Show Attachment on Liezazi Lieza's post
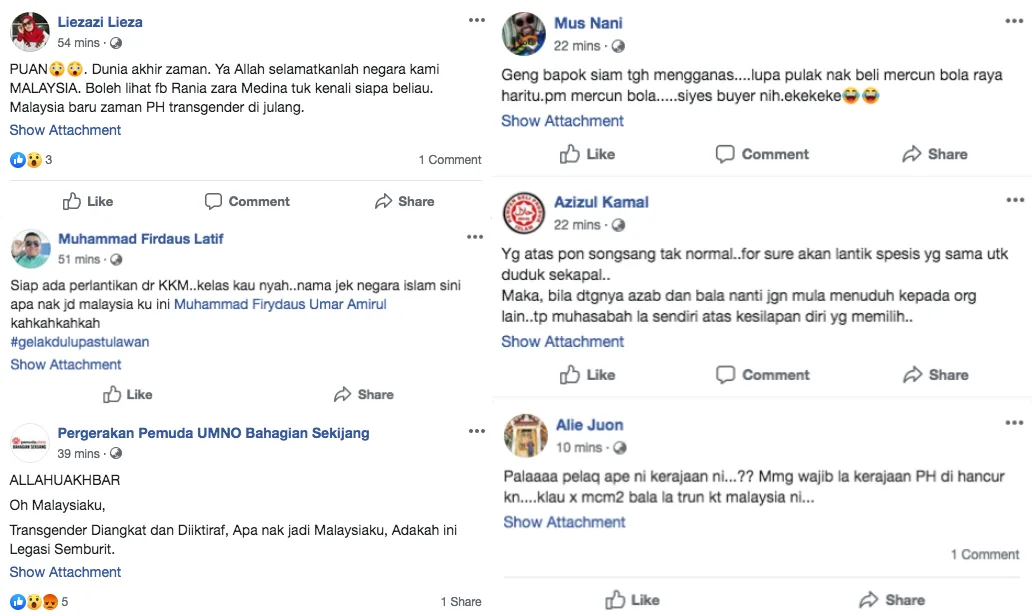 (x=65, y=130)
